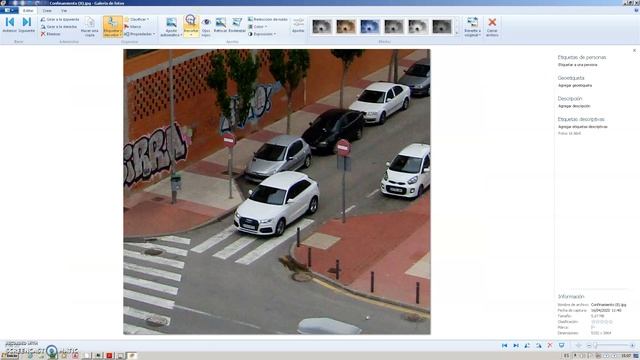Open the Clasificar rating dropdown

pos(137,19)
